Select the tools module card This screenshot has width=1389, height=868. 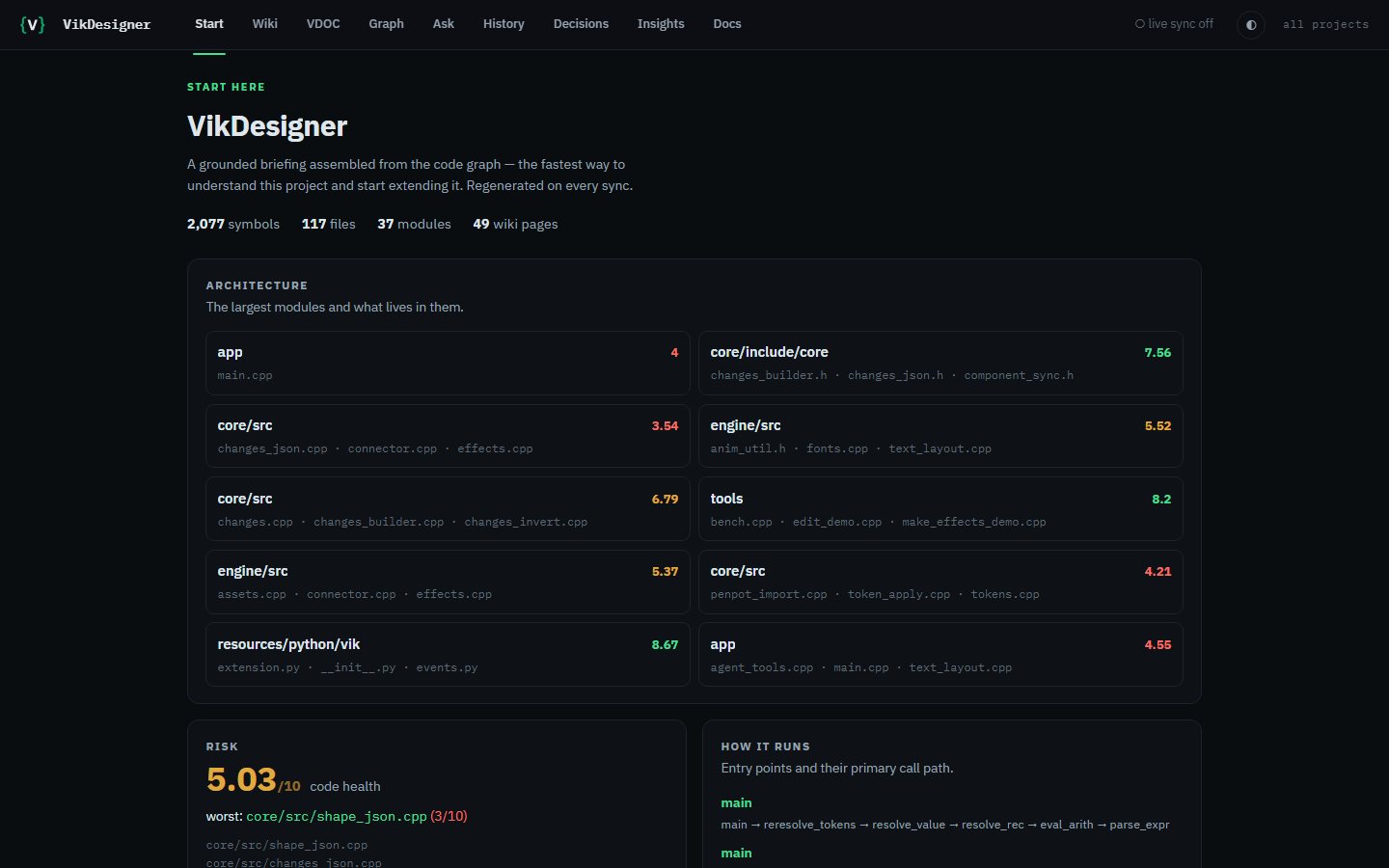(x=940, y=509)
